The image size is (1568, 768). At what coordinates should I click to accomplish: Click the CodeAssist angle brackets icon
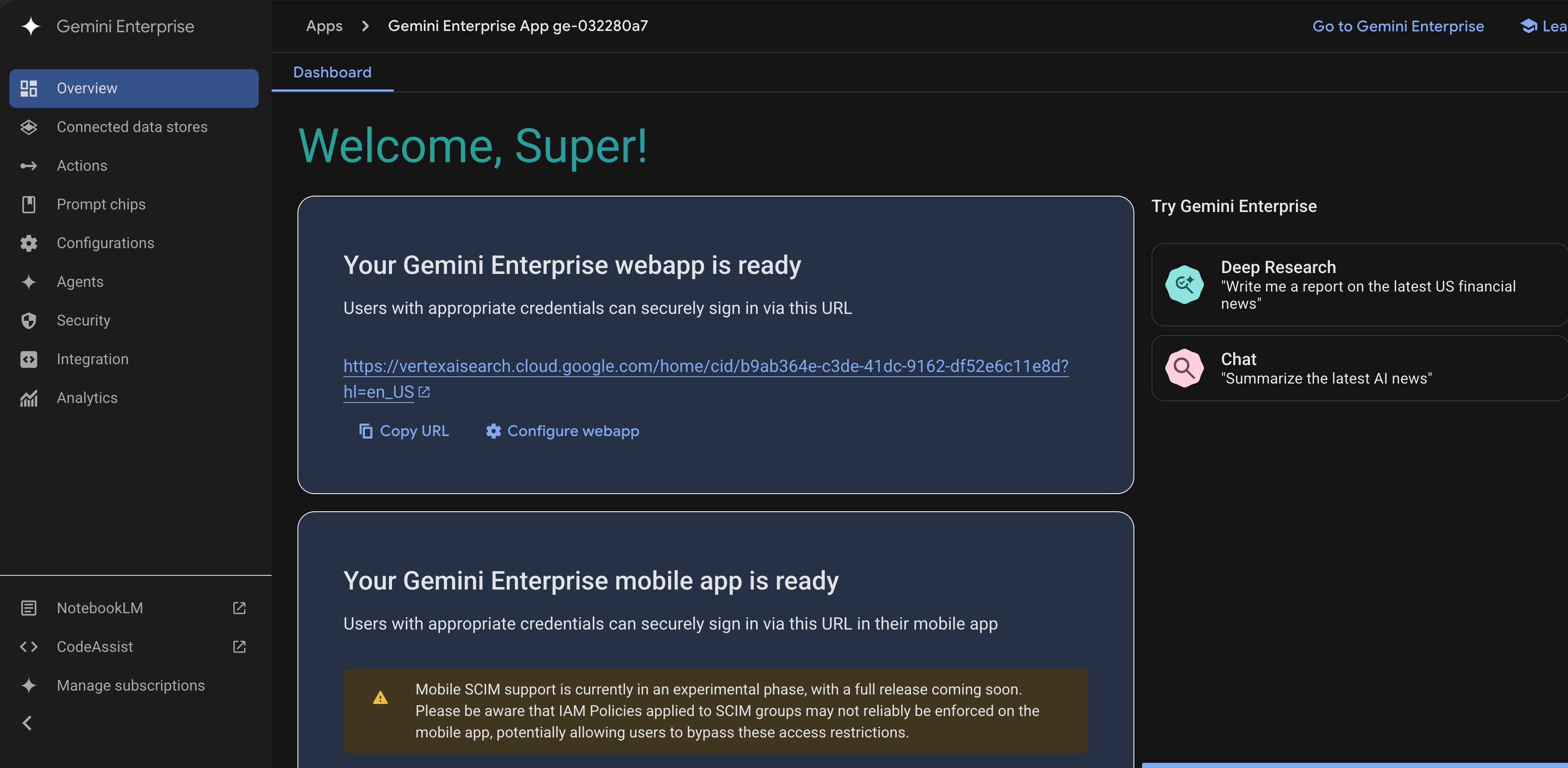(29, 647)
